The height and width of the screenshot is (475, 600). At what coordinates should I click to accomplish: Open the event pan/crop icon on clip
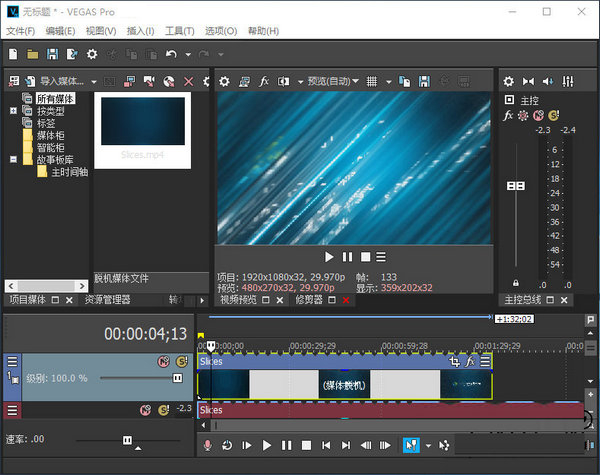(x=455, y=361)
